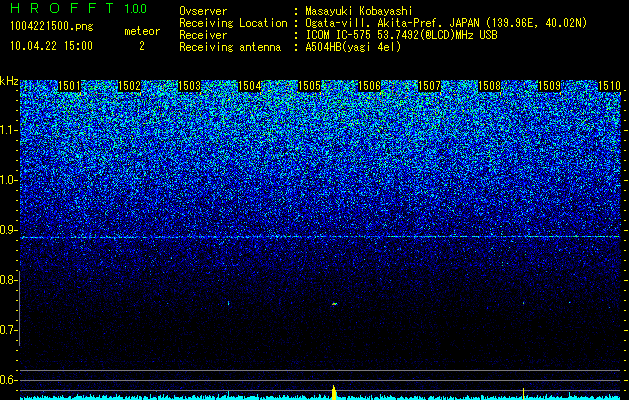Click the Receiving antenna label
The width and height of the screenshot is (629, 400).
tap(230, 47)
